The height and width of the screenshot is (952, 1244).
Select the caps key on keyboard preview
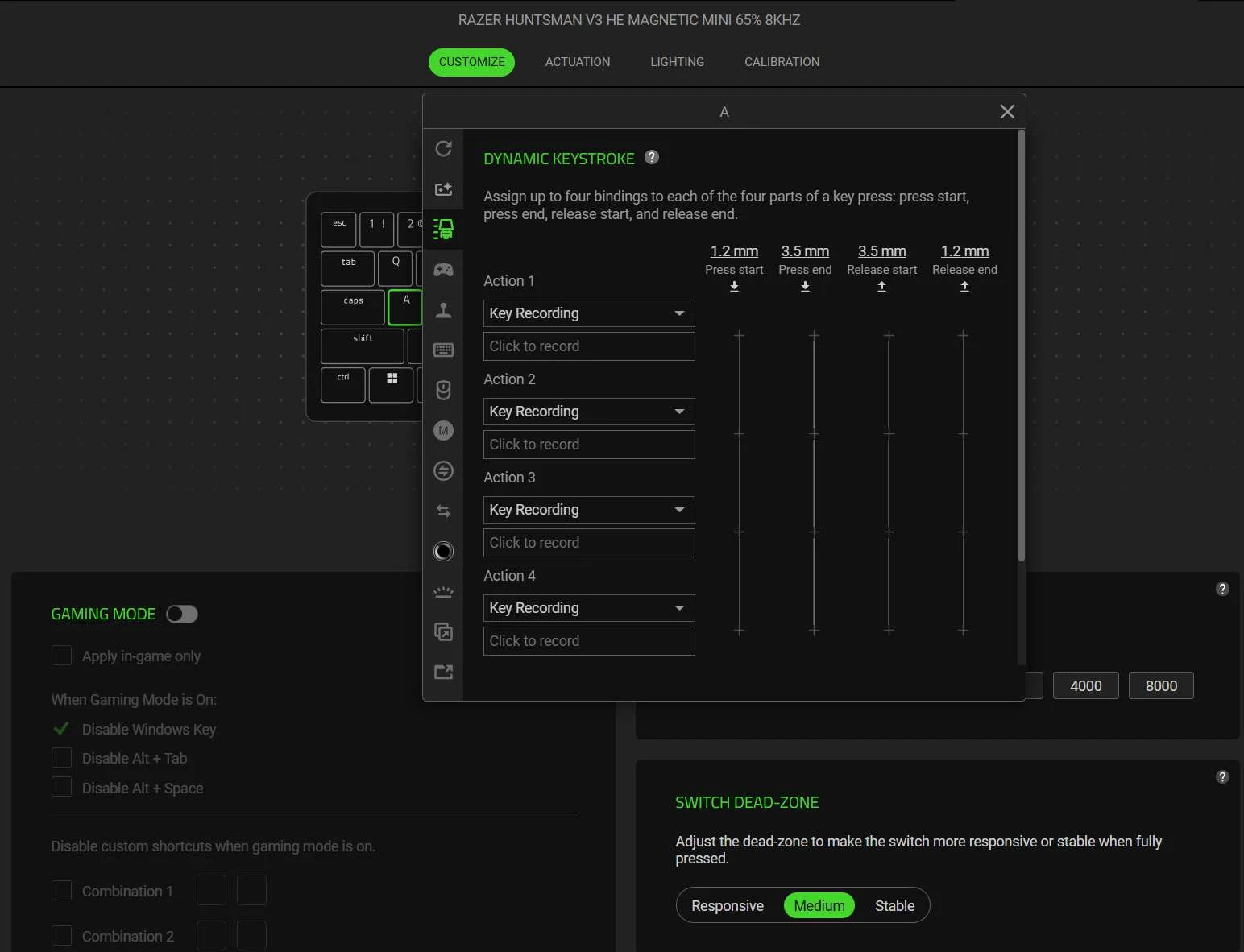[x=353, y=307]
